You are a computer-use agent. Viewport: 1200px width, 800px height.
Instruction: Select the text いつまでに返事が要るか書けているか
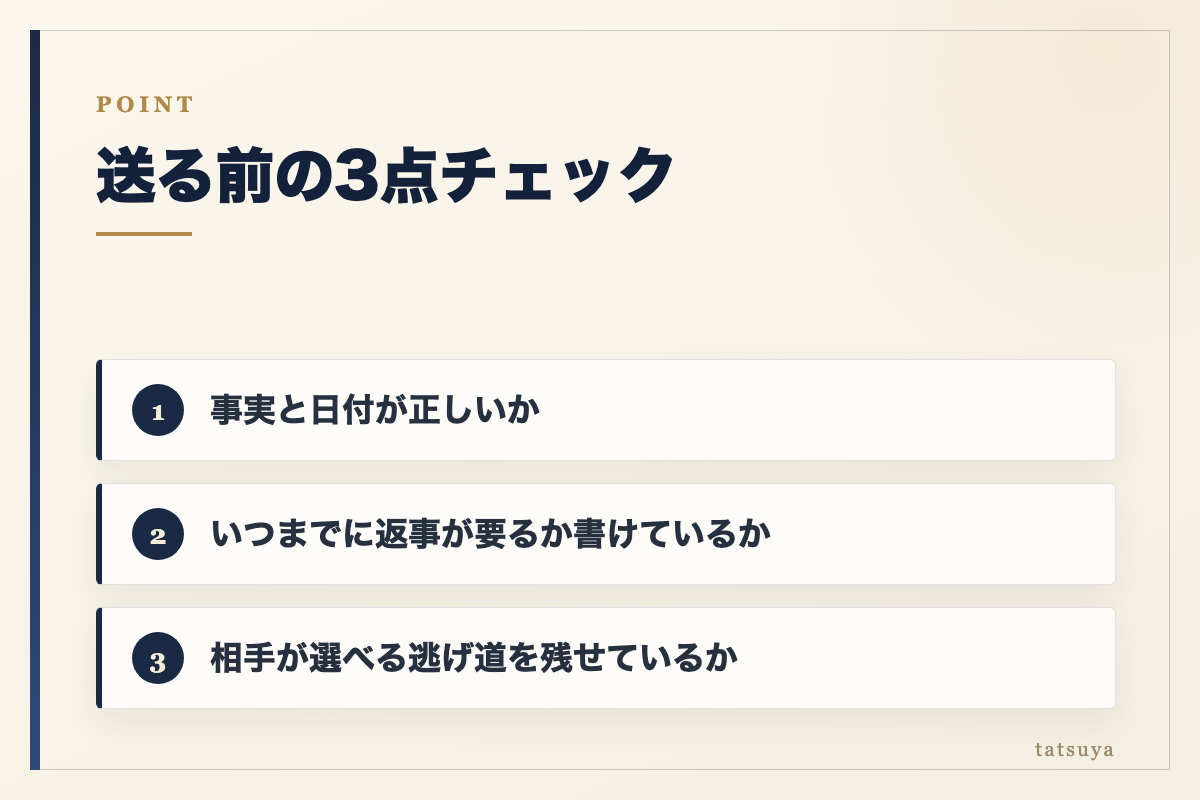[491, 534]
